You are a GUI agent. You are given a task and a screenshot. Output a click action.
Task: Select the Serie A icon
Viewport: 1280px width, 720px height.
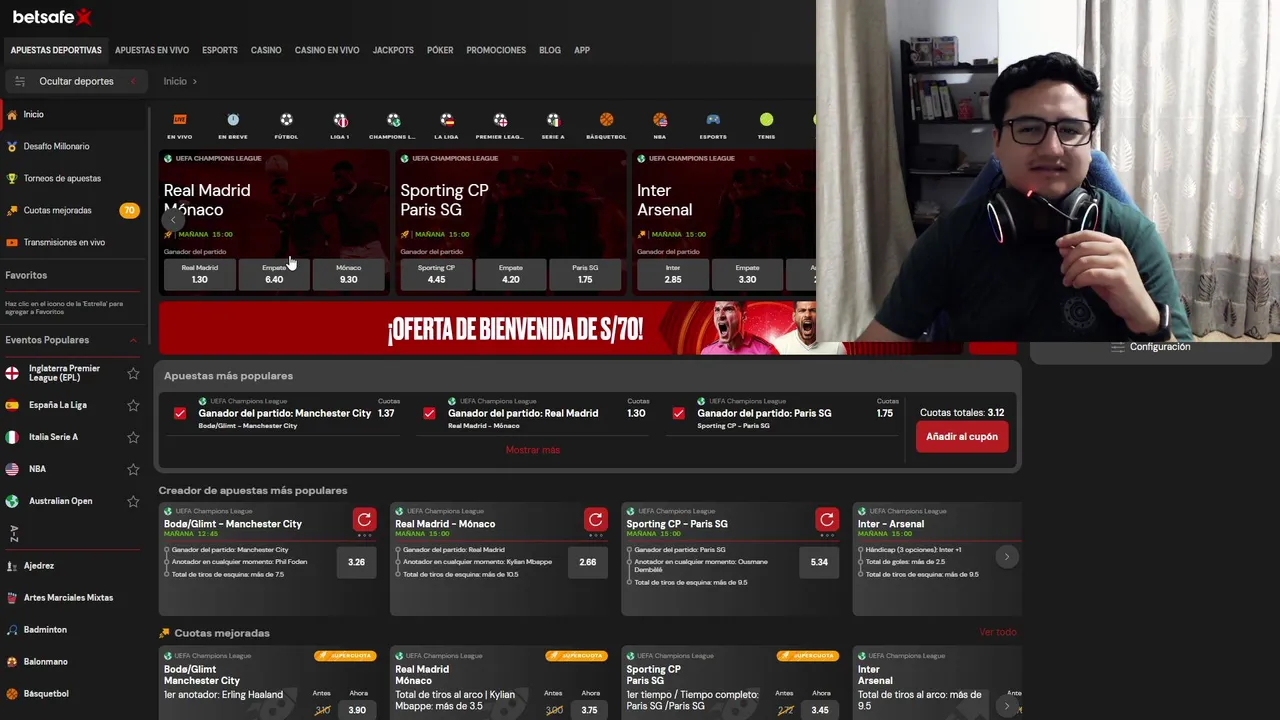point(553,120)
